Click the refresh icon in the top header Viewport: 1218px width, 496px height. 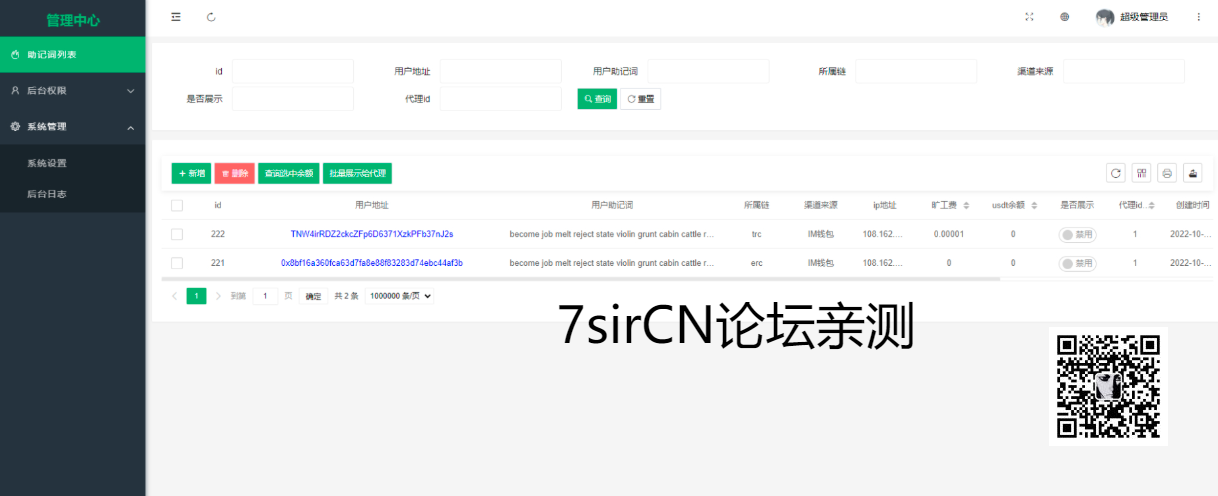point(211,17)
